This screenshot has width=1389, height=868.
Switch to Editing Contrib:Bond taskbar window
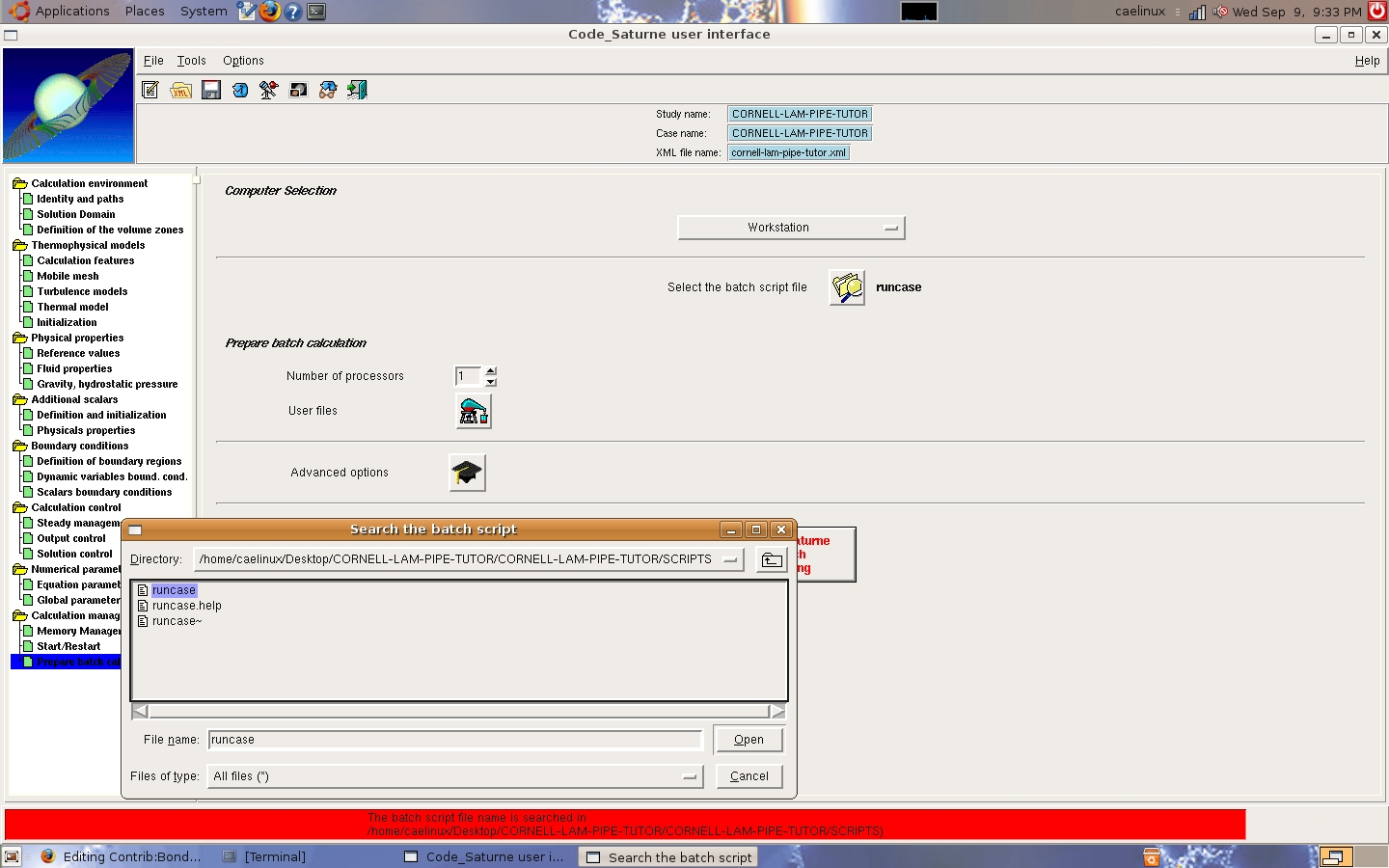tap(122, 856)
